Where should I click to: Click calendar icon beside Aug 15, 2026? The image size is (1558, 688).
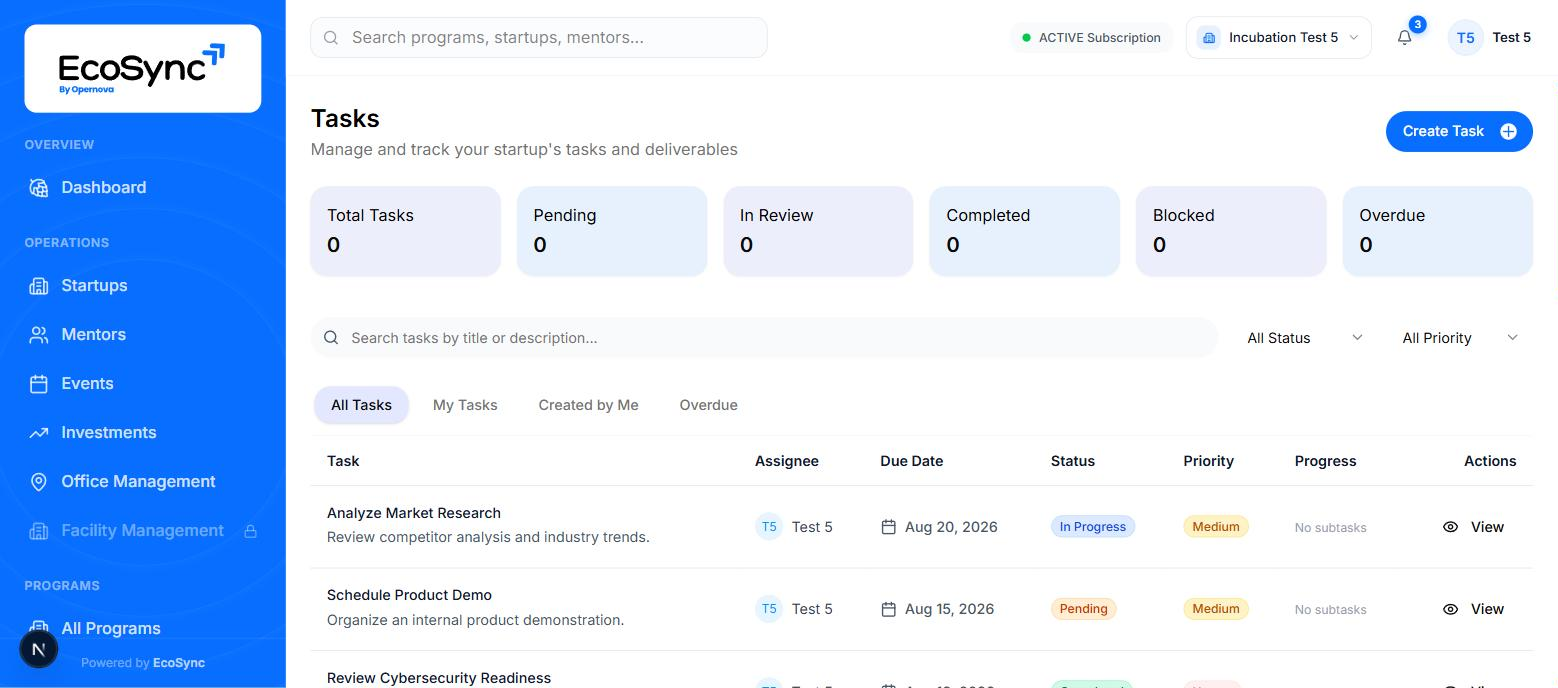pyautogui.click(x=888, y=609)
